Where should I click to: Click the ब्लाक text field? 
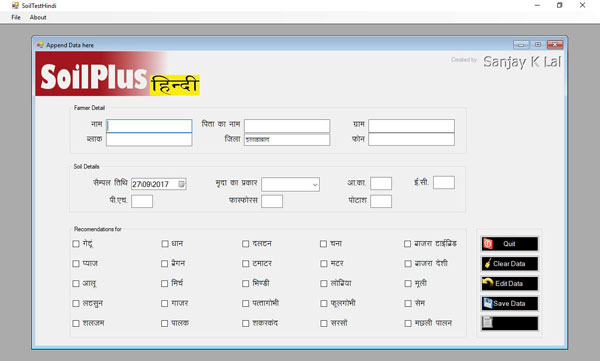(149, 139)
